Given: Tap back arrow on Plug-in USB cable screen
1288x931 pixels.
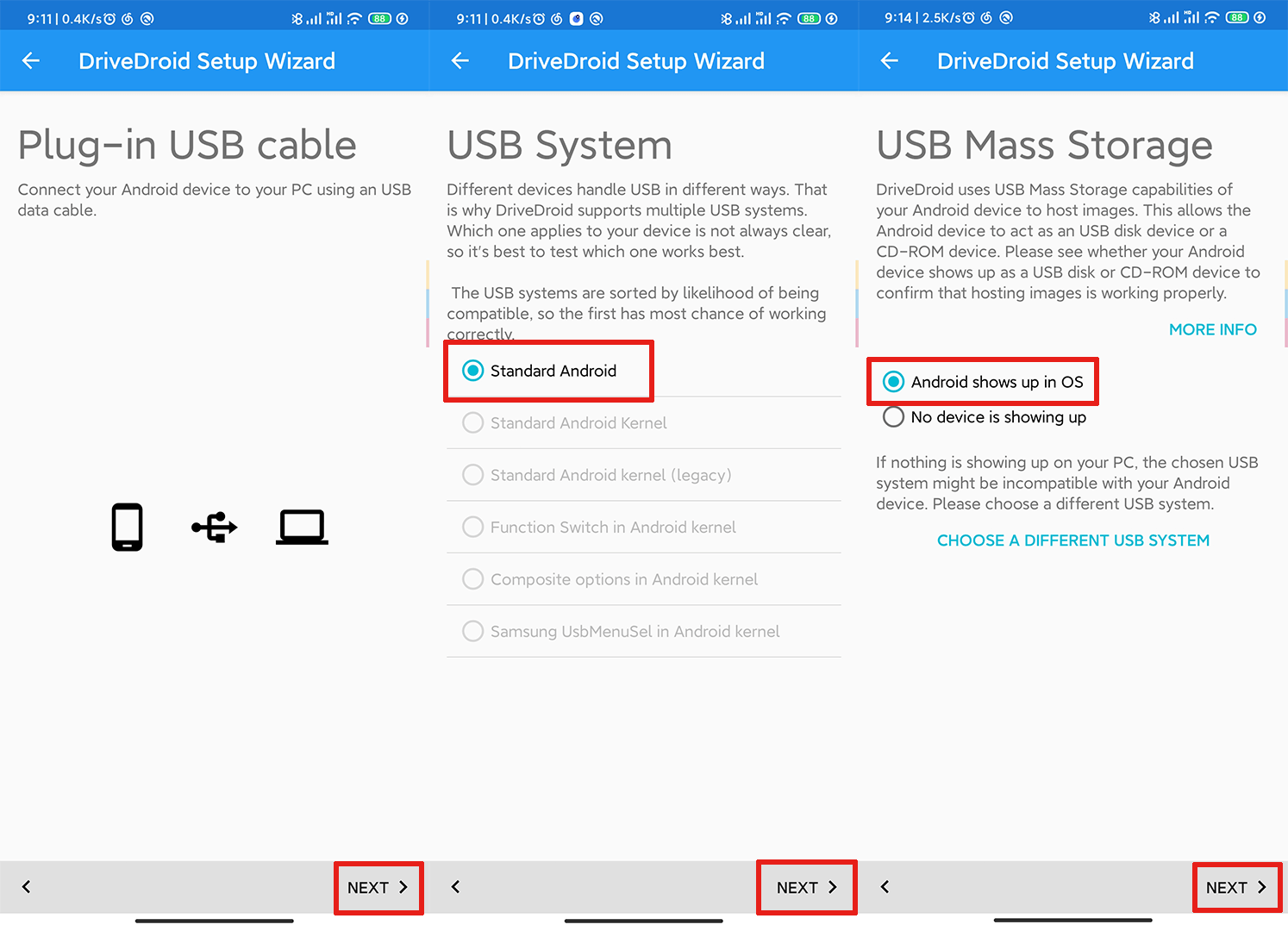Looking at the screenshot, I should pyautogui.click(x=31, y=60).
